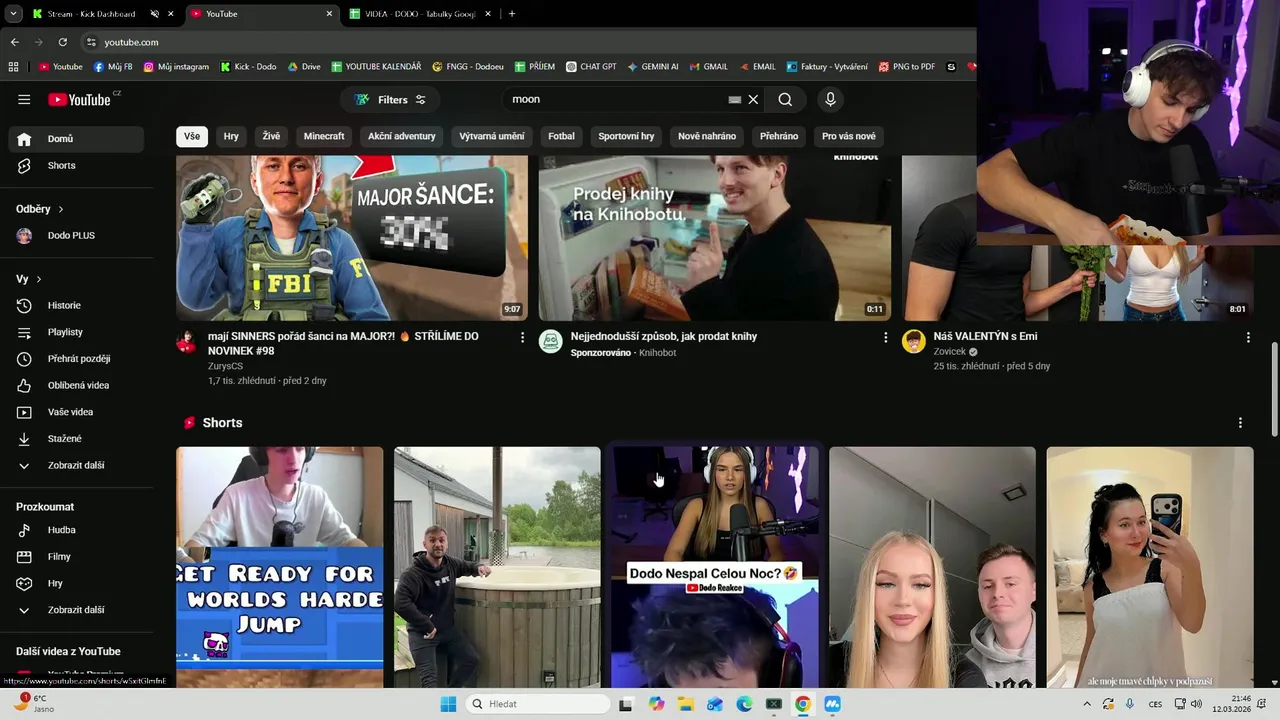
Task: Open the Knihobot sponsored video thumbnail
Action: pos(715,238)
